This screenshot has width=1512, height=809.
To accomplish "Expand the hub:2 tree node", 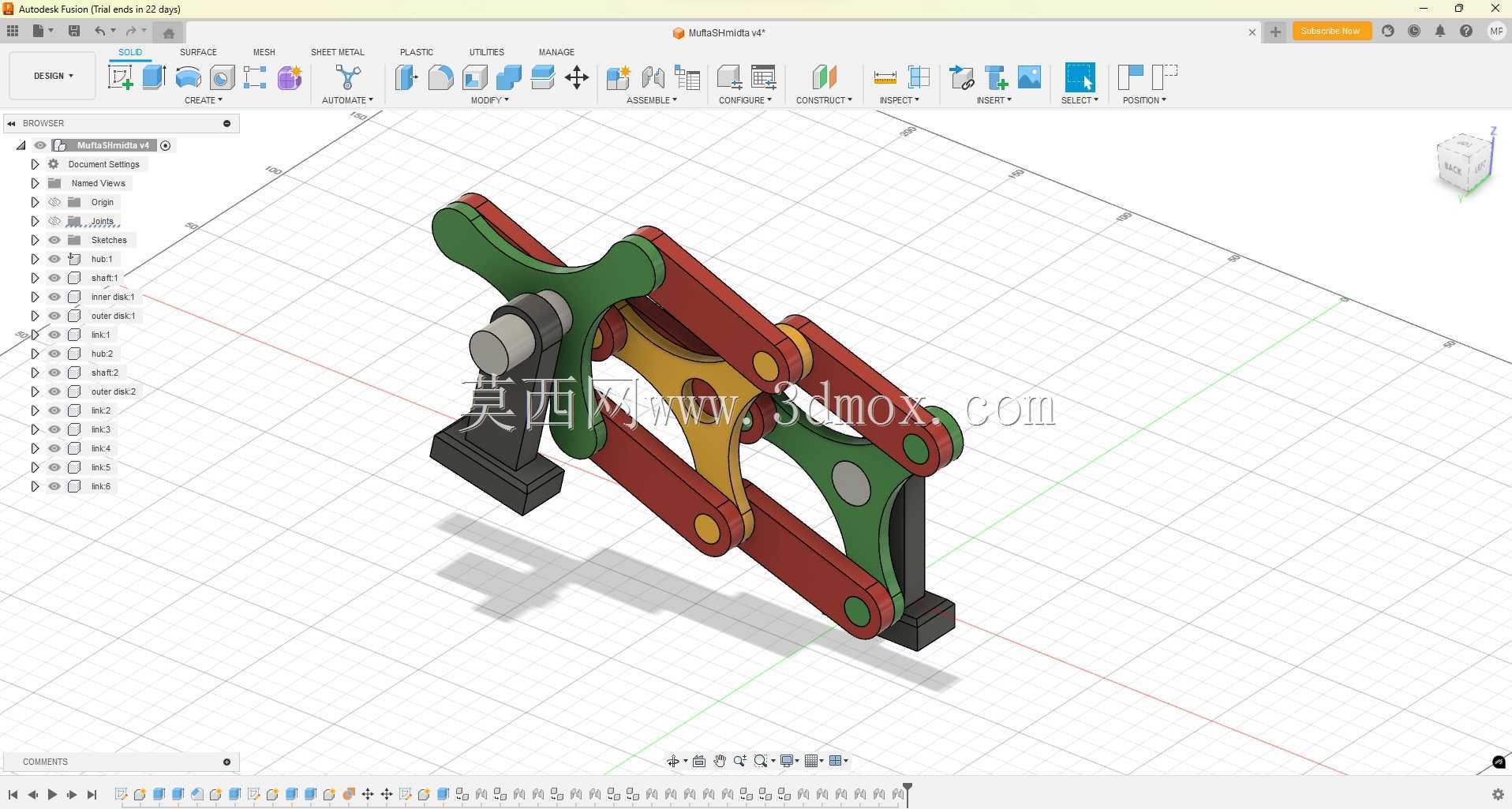I will pos(35,354).
